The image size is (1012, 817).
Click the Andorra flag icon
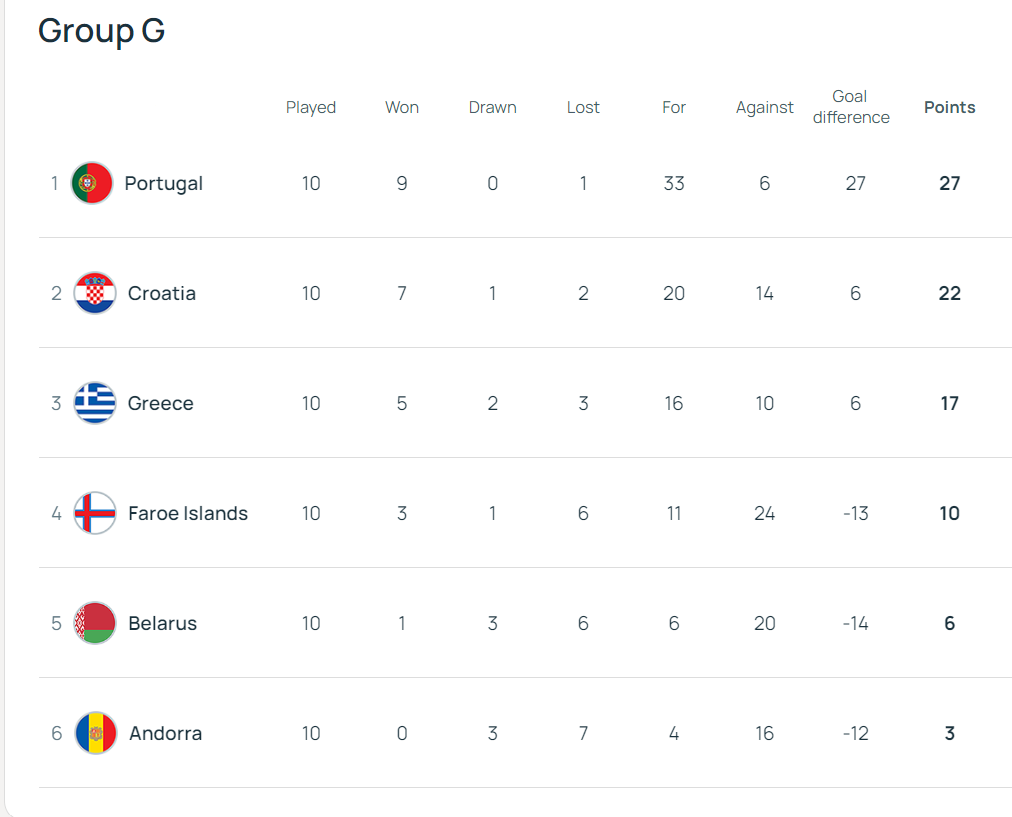click(x=96, y=733)
